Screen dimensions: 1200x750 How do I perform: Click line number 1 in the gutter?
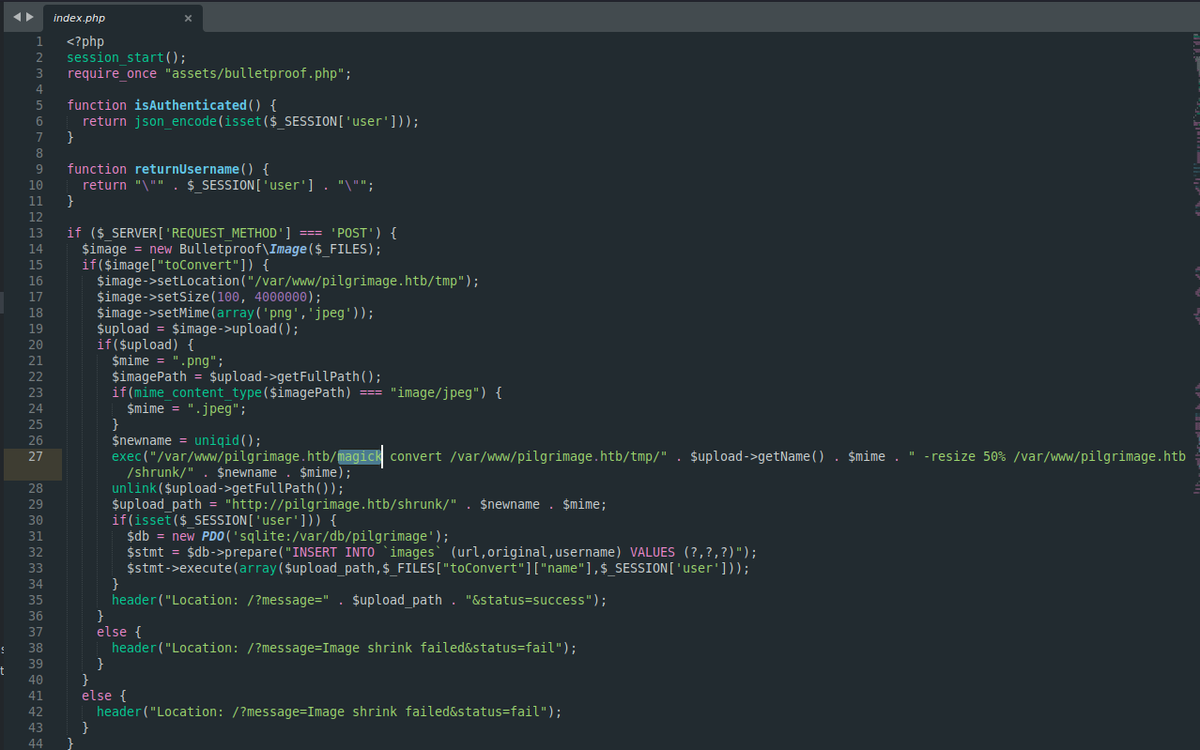39,41
